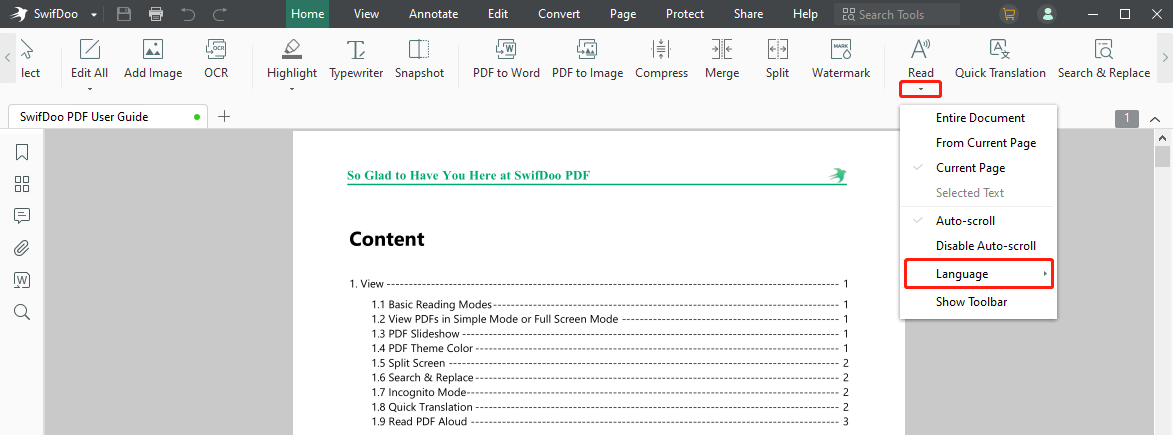
Task: Open the Bookmarks sidebar panel
Action: tap(22, 153)
